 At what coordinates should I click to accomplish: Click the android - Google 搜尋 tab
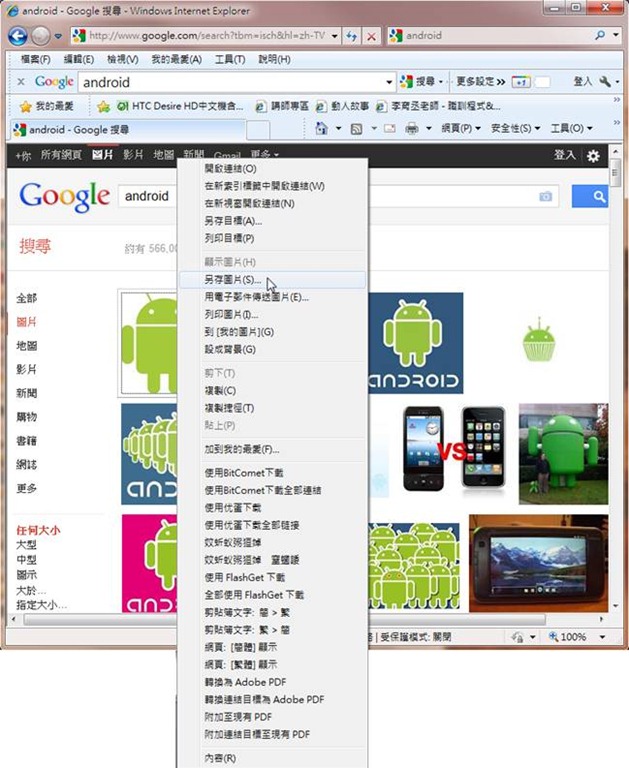coord(127,130)
